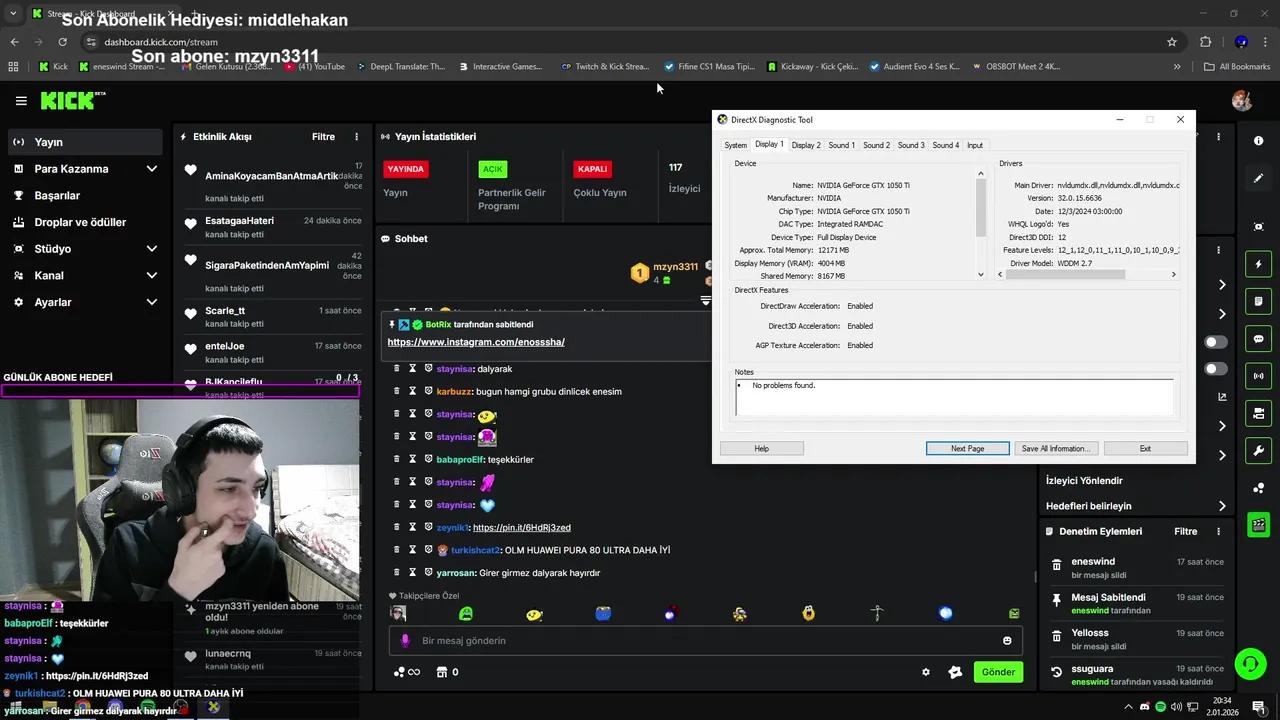This screenshot has width=1280, height=720.
Task: Click Help button in DirectX tool
Action: (x=761, y=449)
